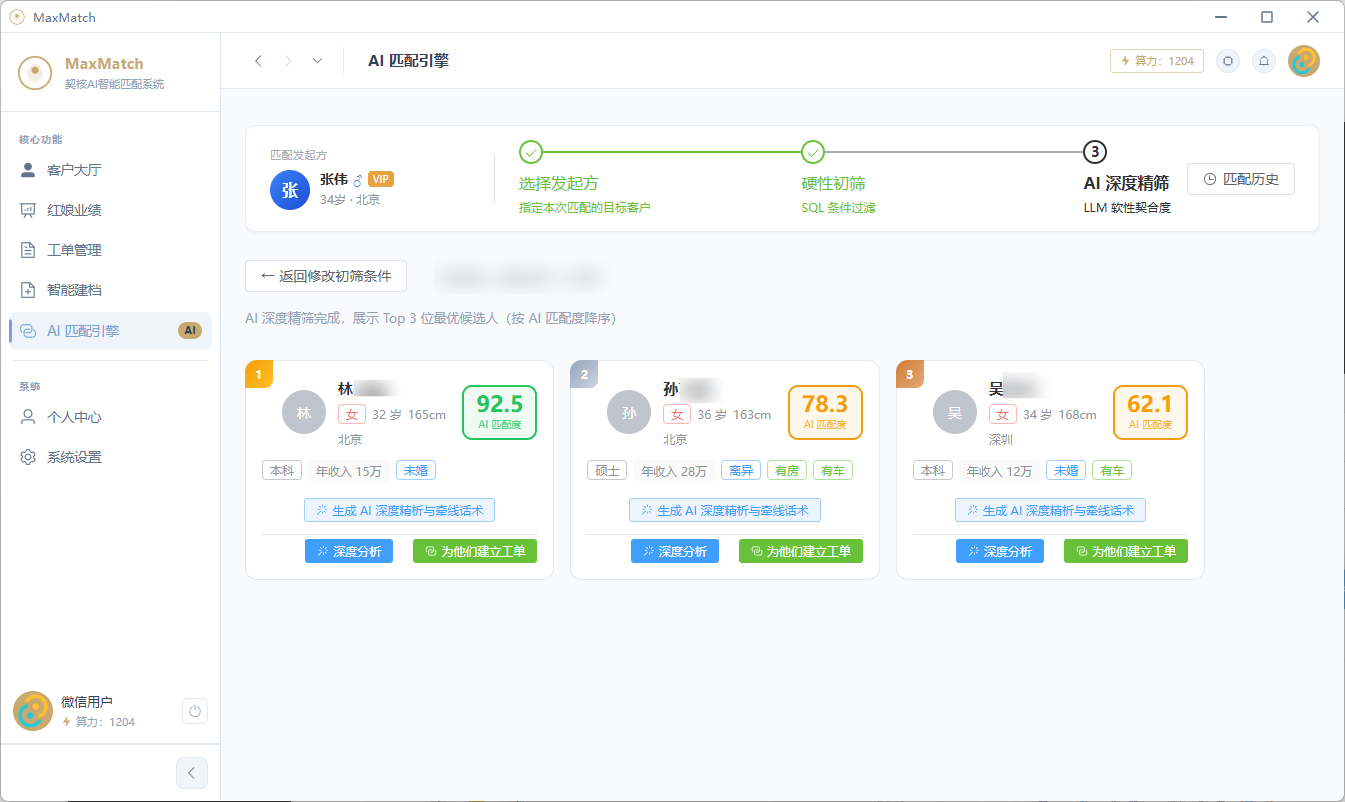Click the VIP badge next to 张伟
1345x802 pixels.
381,179
